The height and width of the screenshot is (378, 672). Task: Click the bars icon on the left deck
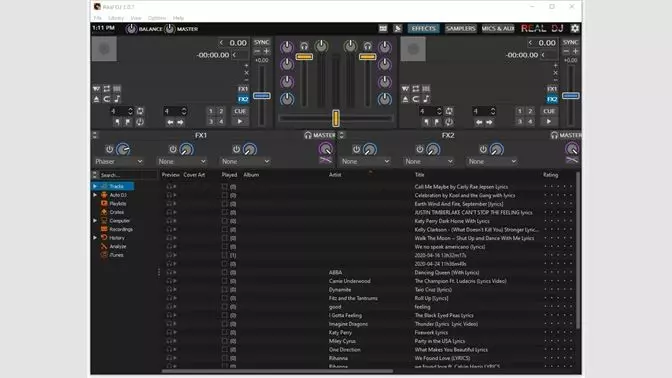[117, 89]
